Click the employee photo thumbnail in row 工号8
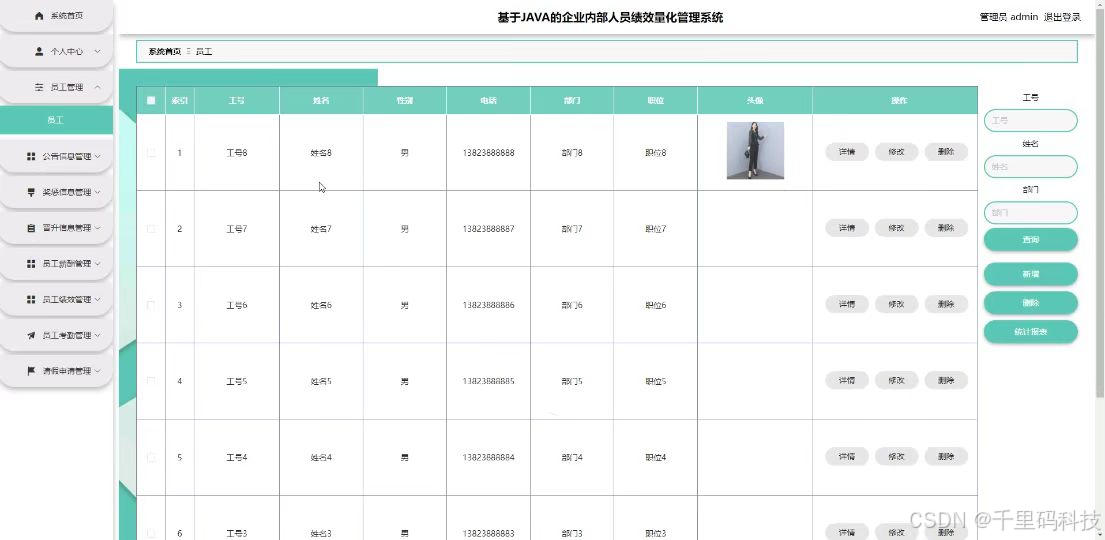This screenshot has width=1105, height=540. tap(755, 150)
